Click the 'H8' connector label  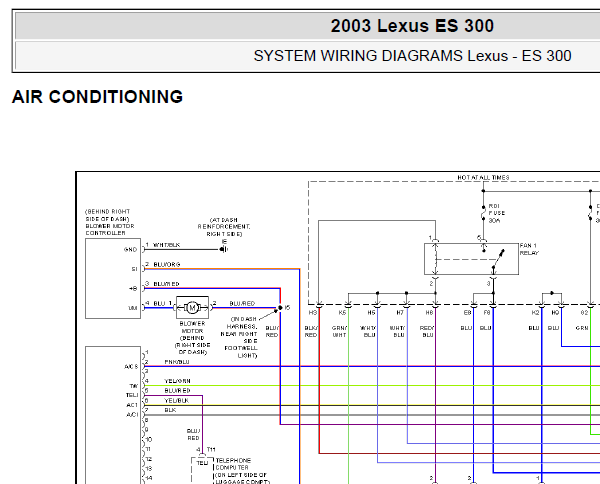(x=429, y=313)
